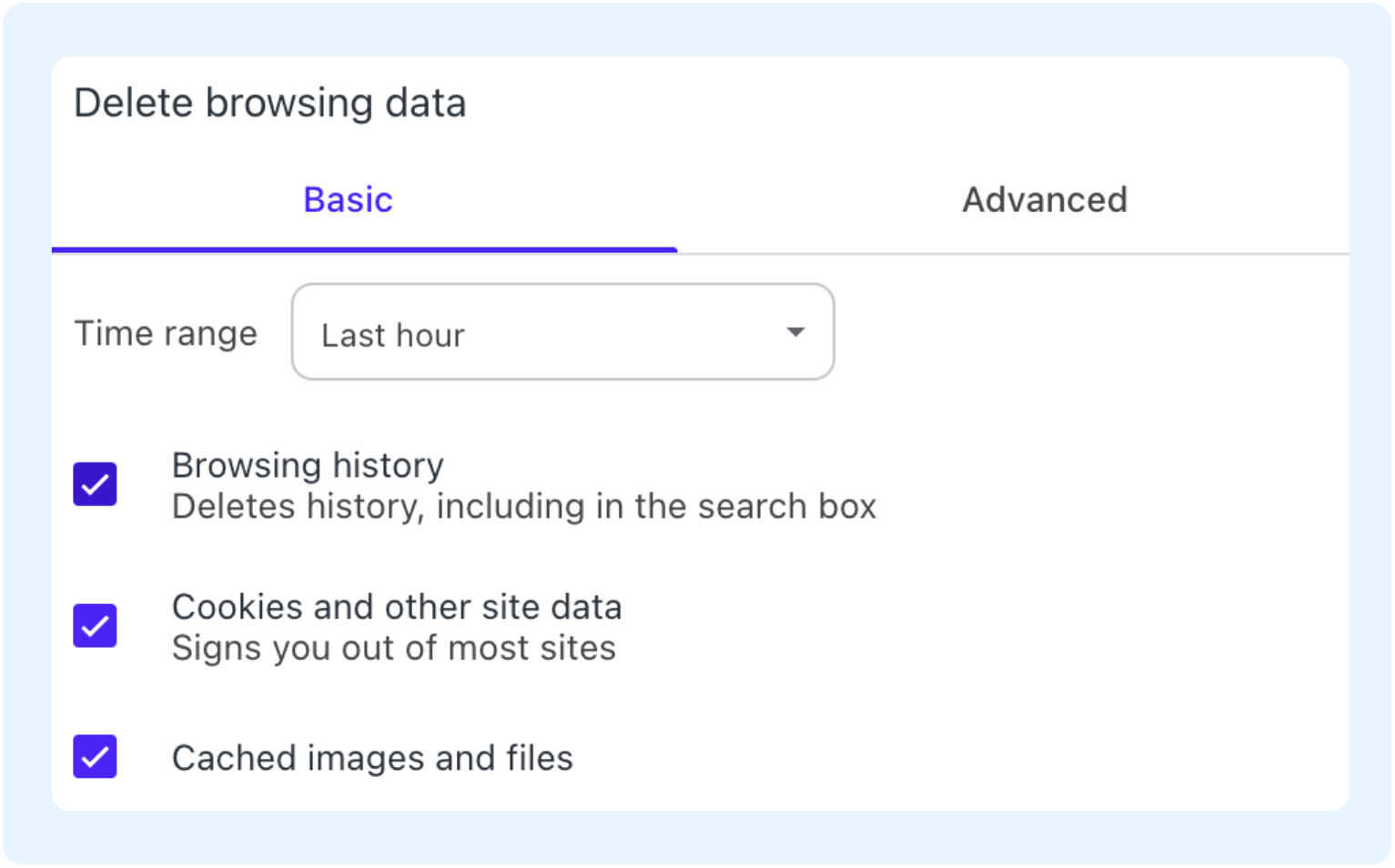Click the 'Browsing history' label
This screenshot has height=868, width=1395.
coord(308,466)
